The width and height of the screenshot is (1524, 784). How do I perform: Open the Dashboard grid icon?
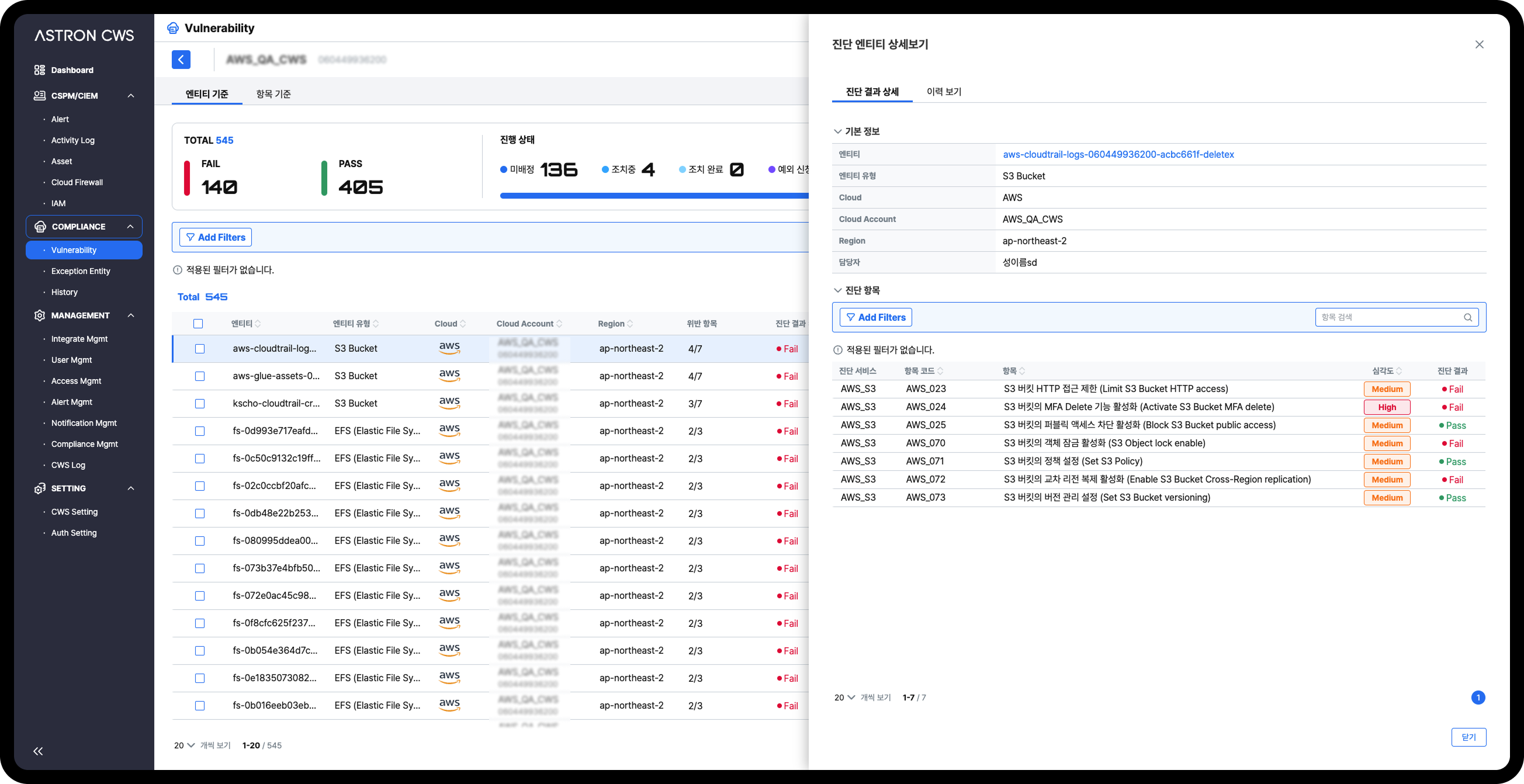coord(40,70)
